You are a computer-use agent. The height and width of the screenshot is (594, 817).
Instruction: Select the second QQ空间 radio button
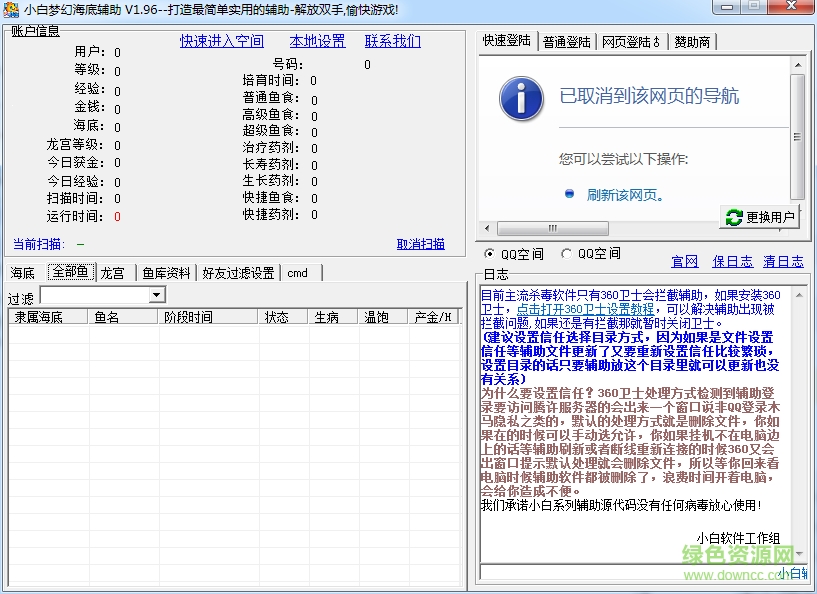(566, 254)
